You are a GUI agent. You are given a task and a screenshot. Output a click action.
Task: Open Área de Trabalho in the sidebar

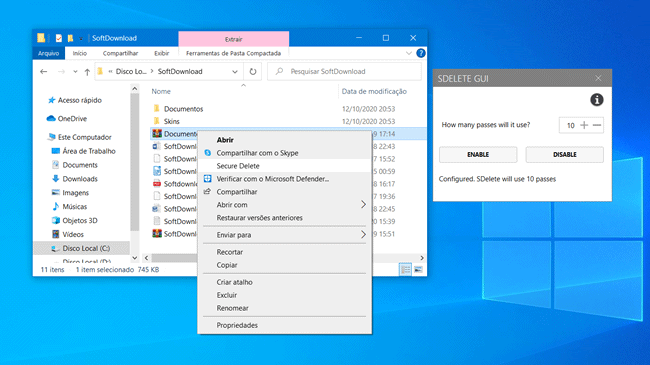[89, 151]
